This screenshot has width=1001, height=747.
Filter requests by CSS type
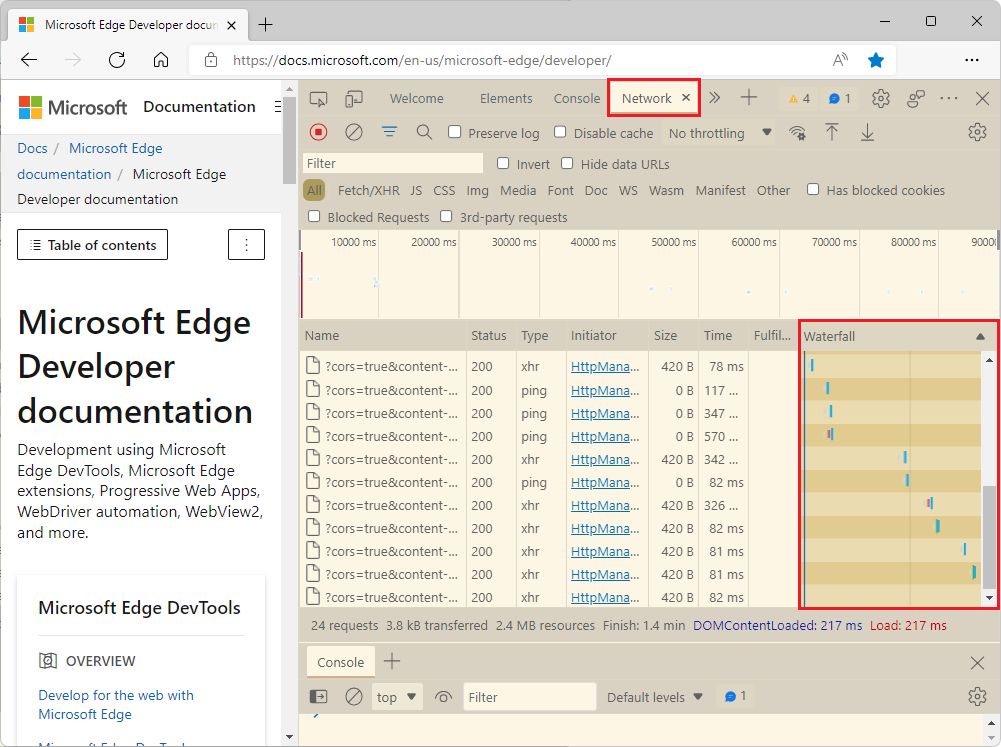pyautogui.click(x=444, y=190)
